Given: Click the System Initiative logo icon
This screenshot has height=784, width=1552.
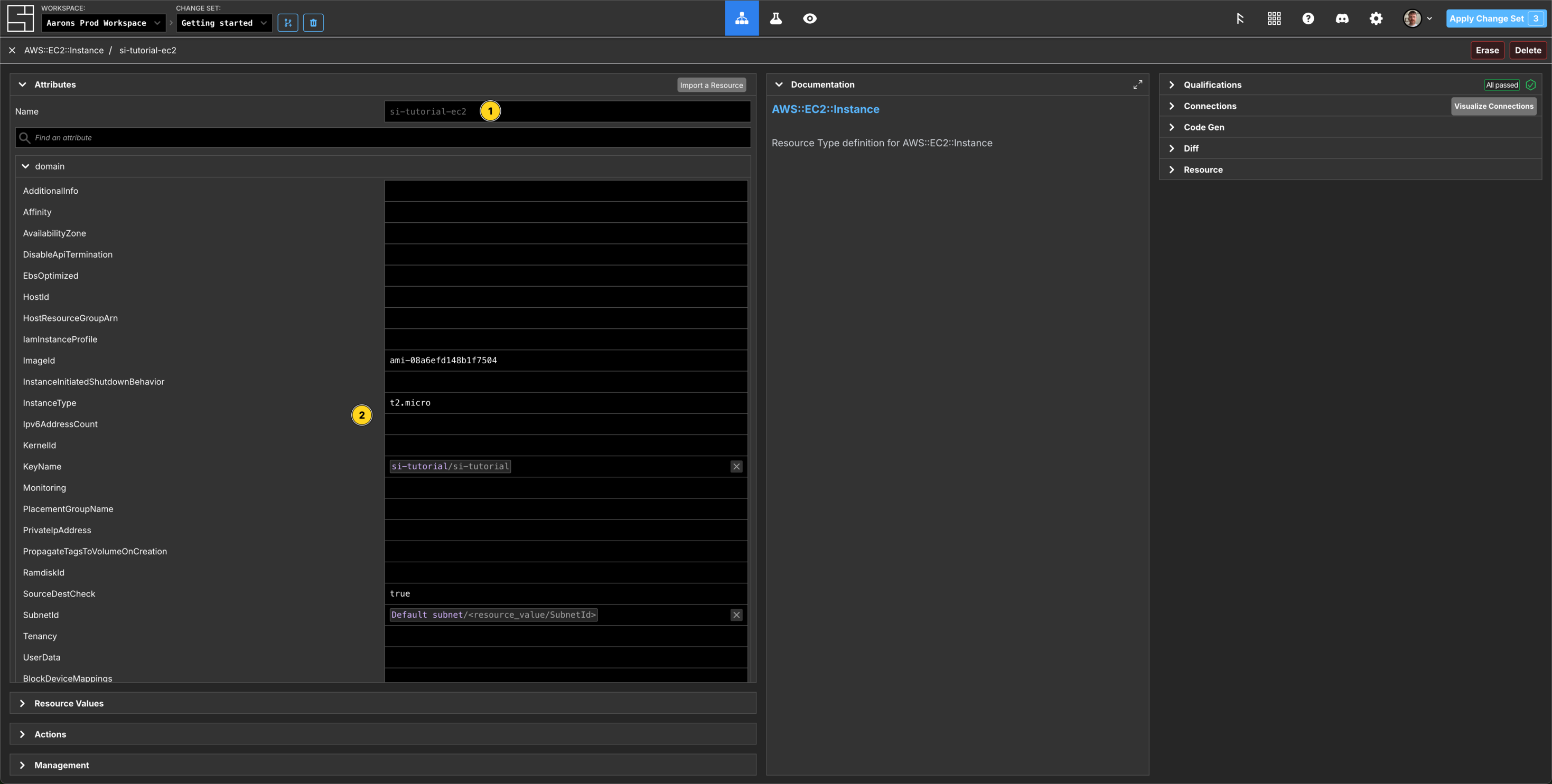Looking at the screenshot, I should click(20, 18).
